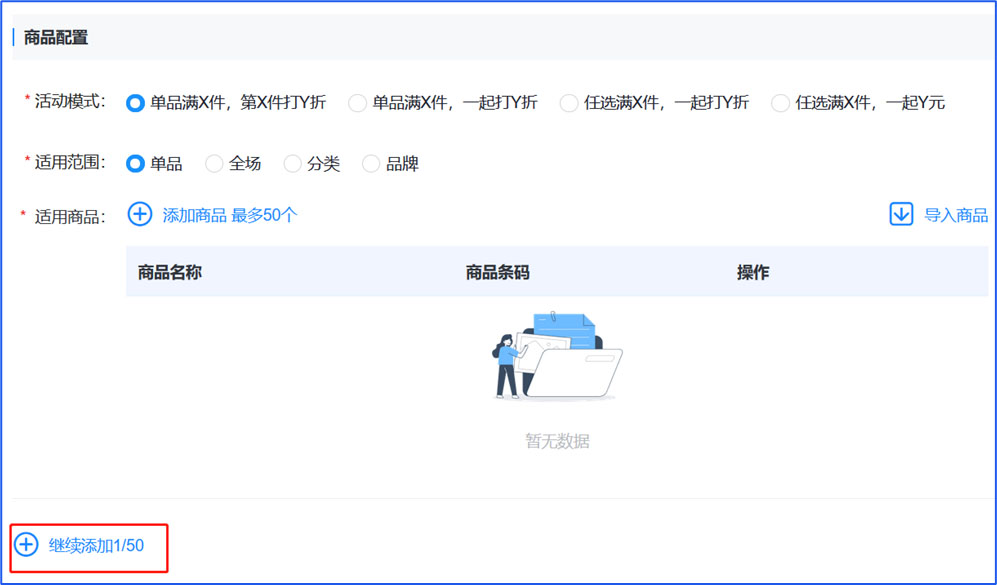Image resolution: width=997 pixels, height=585 pixels.
Task: Click the 适用范围 field label
Action: click(x=70, y=162)
